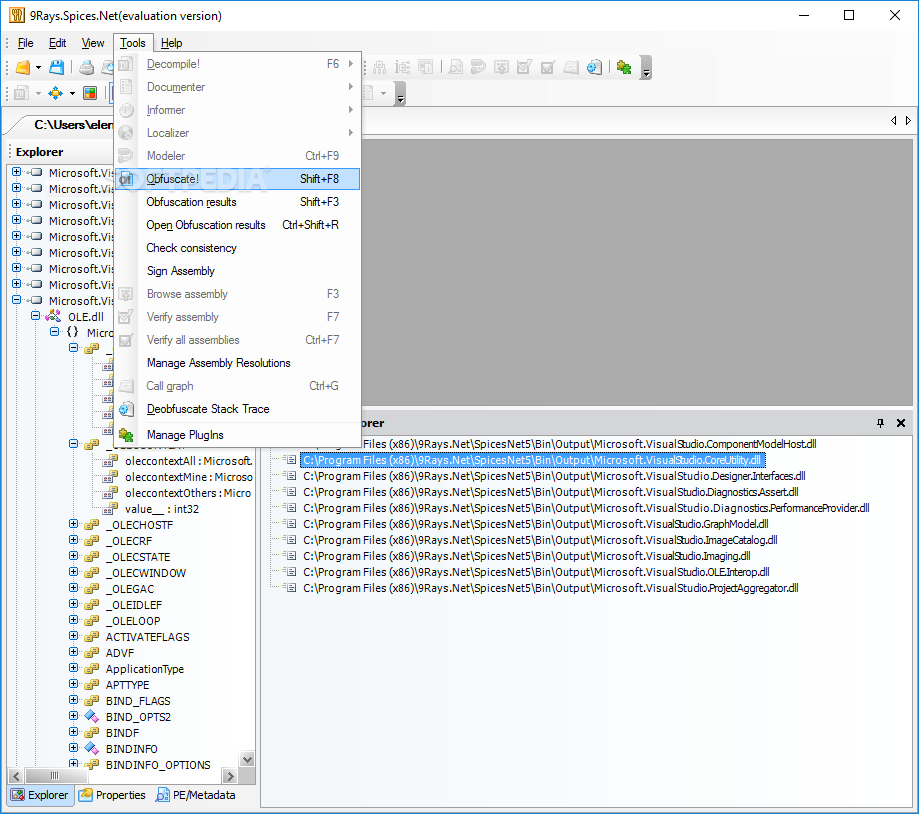Expand Documenter submenu arrow
919x814 pixels.
[x=350, y=87]
